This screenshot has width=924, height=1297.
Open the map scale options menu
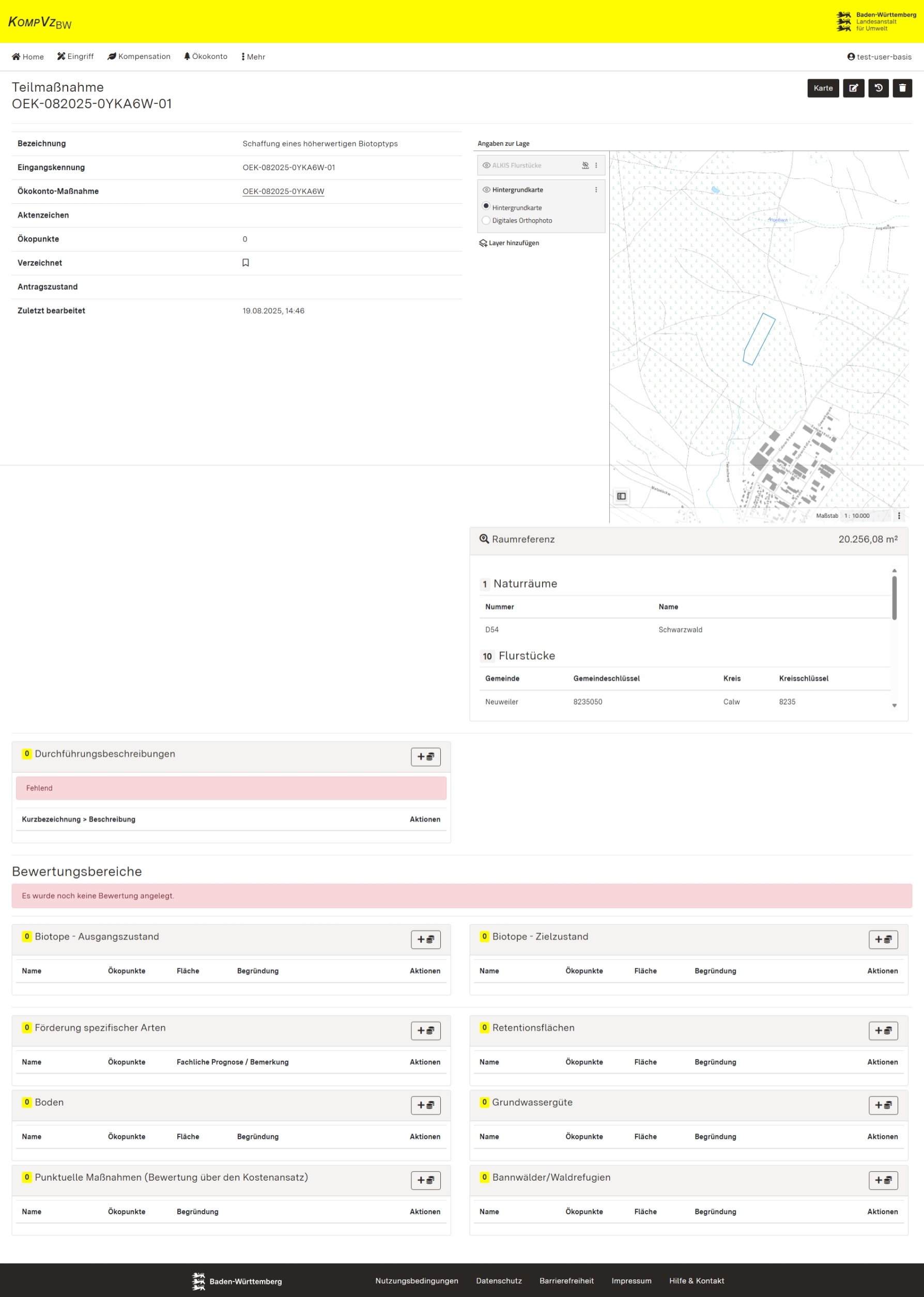pyautogui.click(x=899, y=515)
